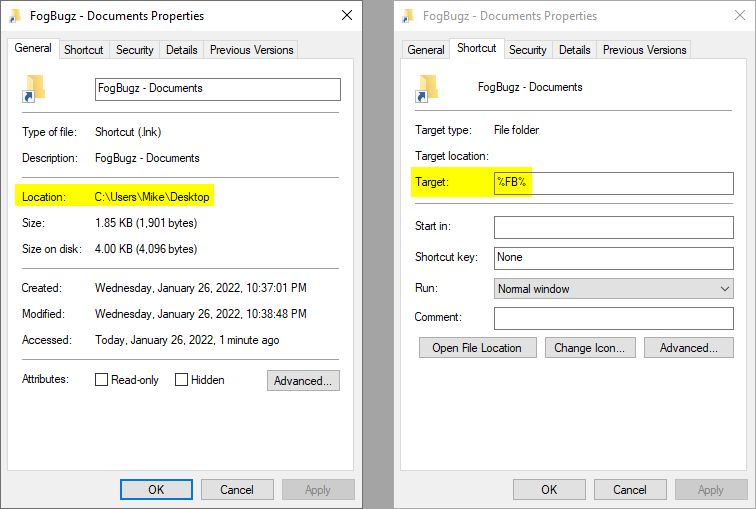Click OK in the right Properties window
Viewport: 756px width, 509px height.
(549, 490)
